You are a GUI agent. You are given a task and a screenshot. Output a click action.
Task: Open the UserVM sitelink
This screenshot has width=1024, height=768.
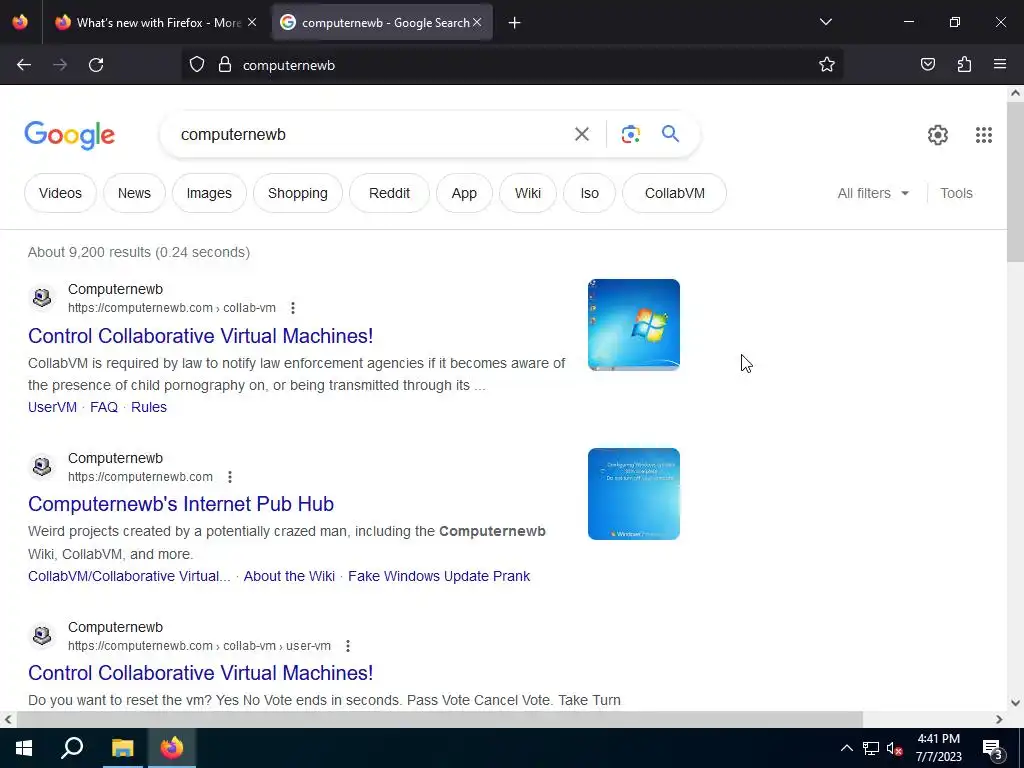click(x=52, y=407)
